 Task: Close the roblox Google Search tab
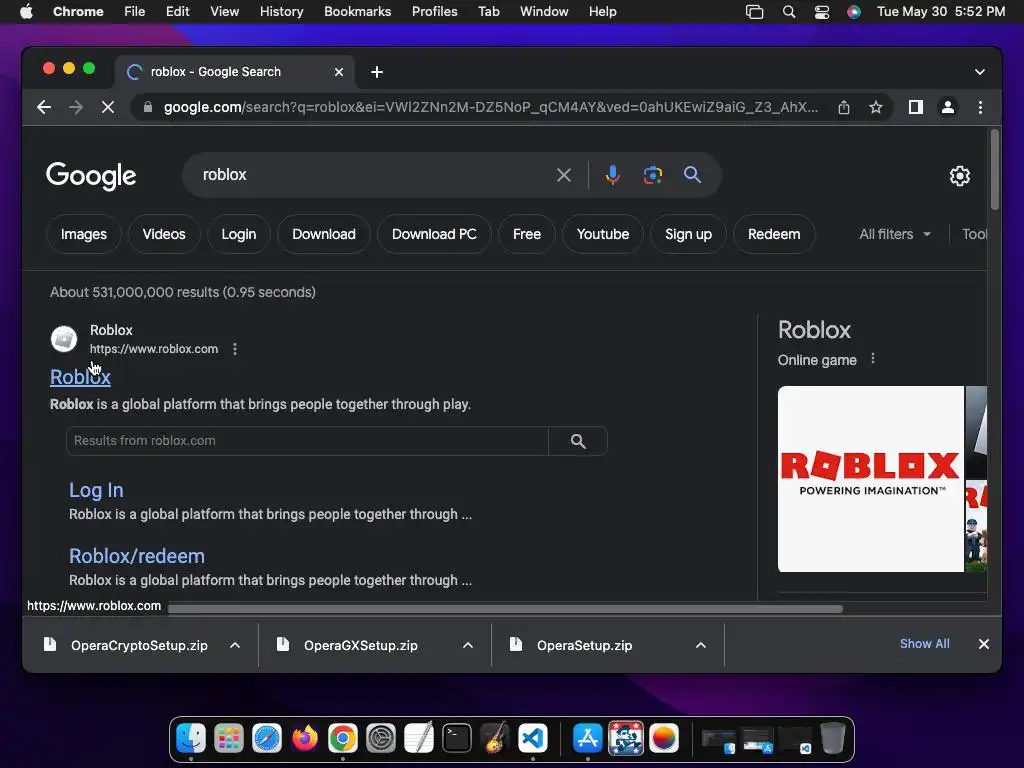[339, 72]
